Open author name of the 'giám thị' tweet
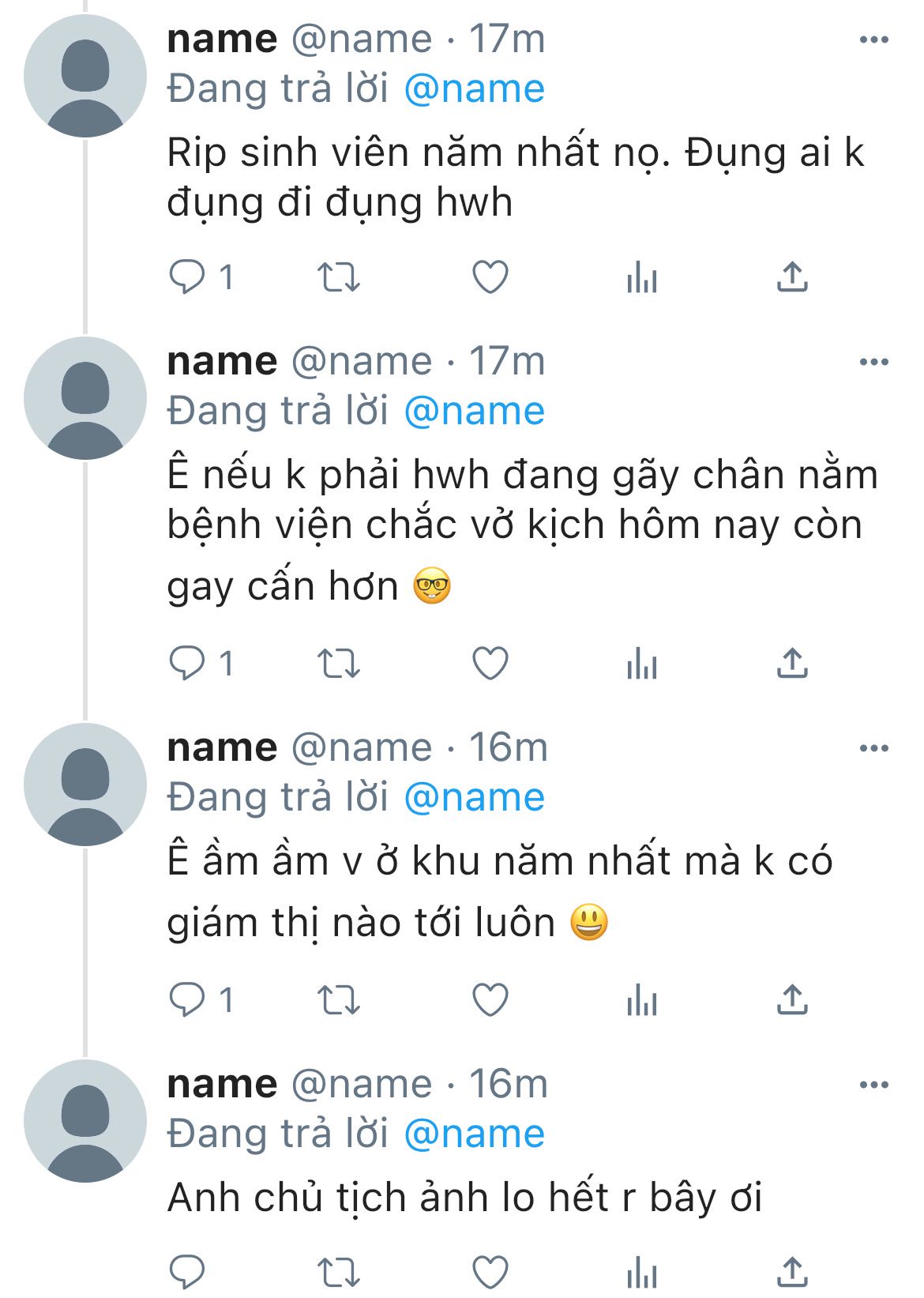Viewport: 924px width, 1298px height. point(222,747)
